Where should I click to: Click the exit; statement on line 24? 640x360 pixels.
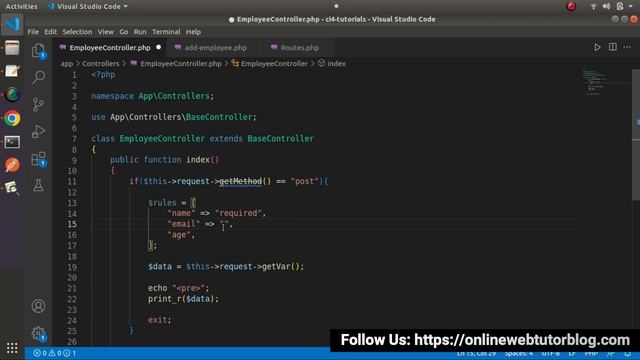click(x=160, y=320)
